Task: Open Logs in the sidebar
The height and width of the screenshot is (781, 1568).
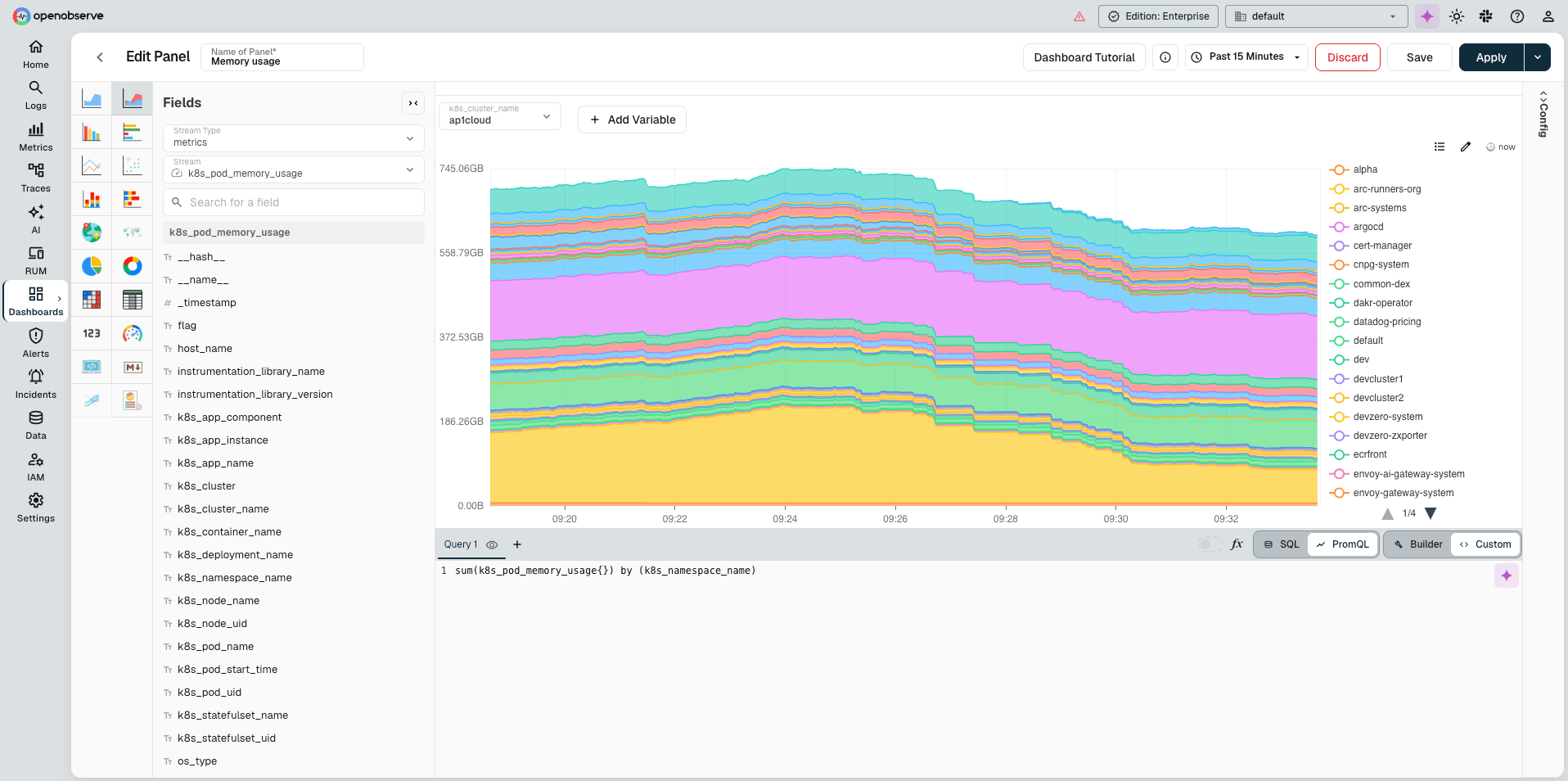Action: [36, 95]
